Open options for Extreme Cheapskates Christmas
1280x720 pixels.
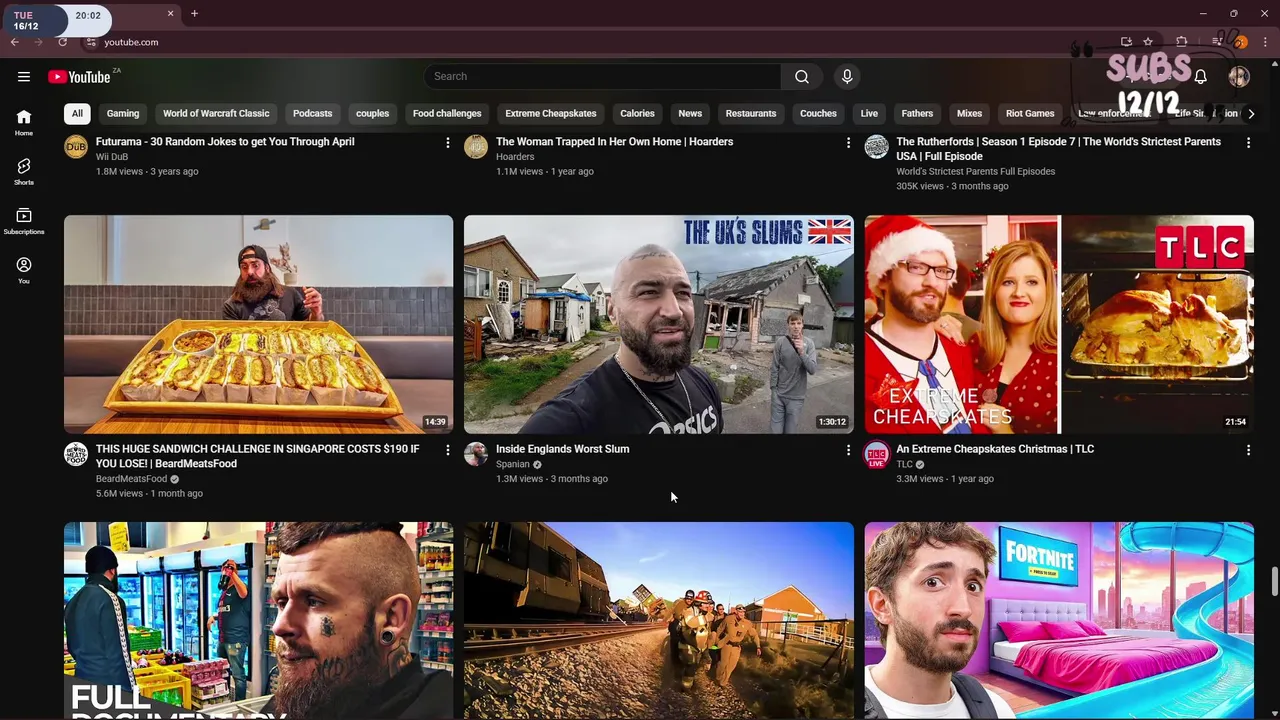[x=1248, y=450]
